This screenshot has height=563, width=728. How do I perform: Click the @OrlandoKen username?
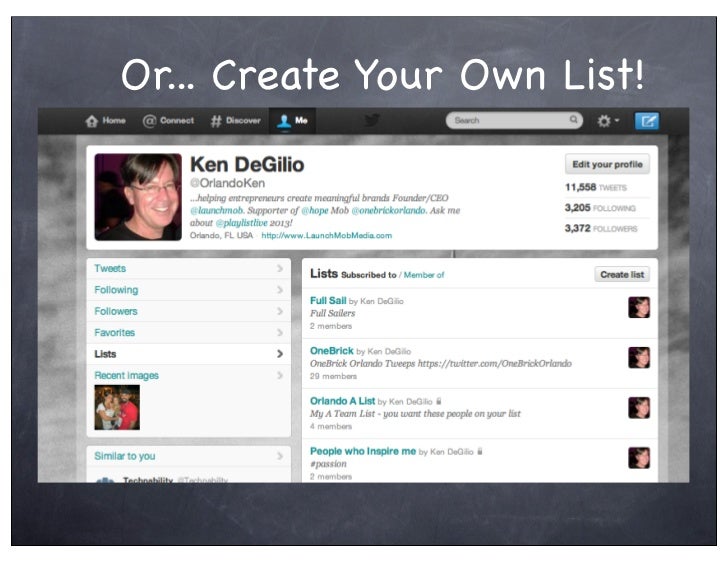[228, 183]
